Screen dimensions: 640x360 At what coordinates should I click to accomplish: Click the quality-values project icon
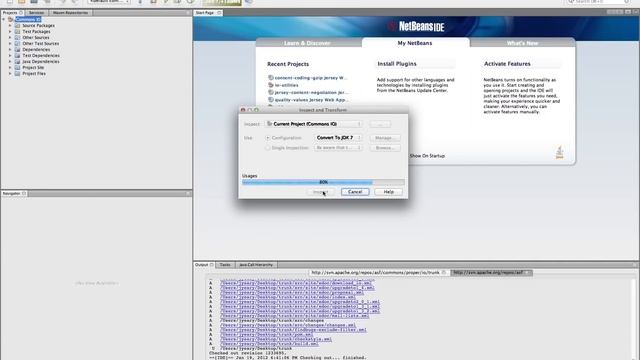(271, 100)
